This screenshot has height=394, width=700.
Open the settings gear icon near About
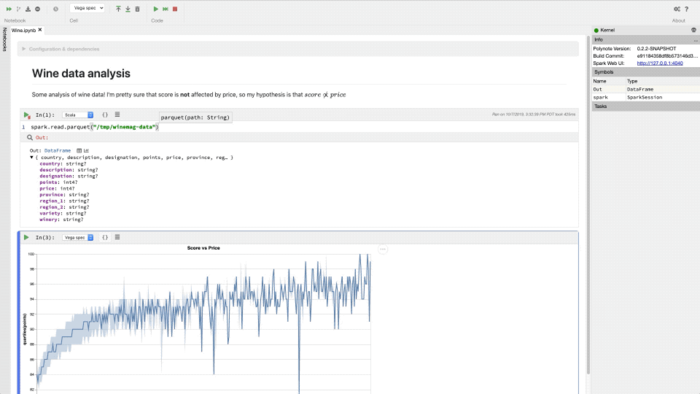677,9
